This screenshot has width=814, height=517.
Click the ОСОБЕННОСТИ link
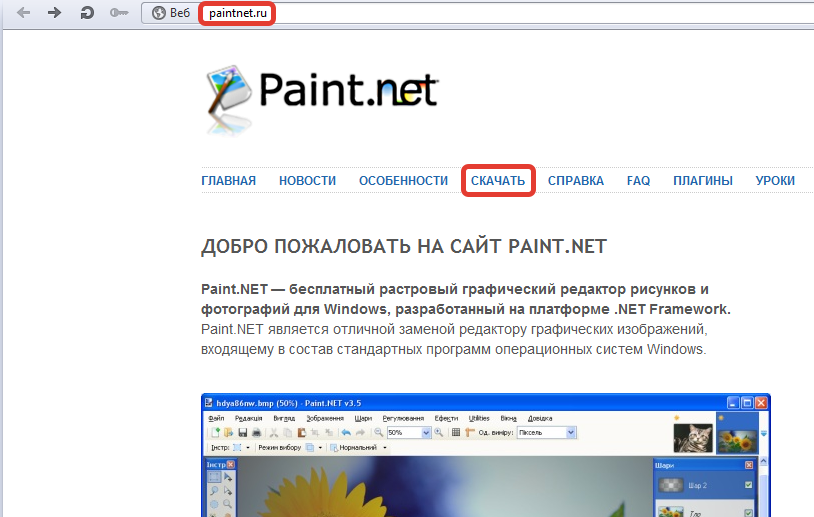point(403,181)
